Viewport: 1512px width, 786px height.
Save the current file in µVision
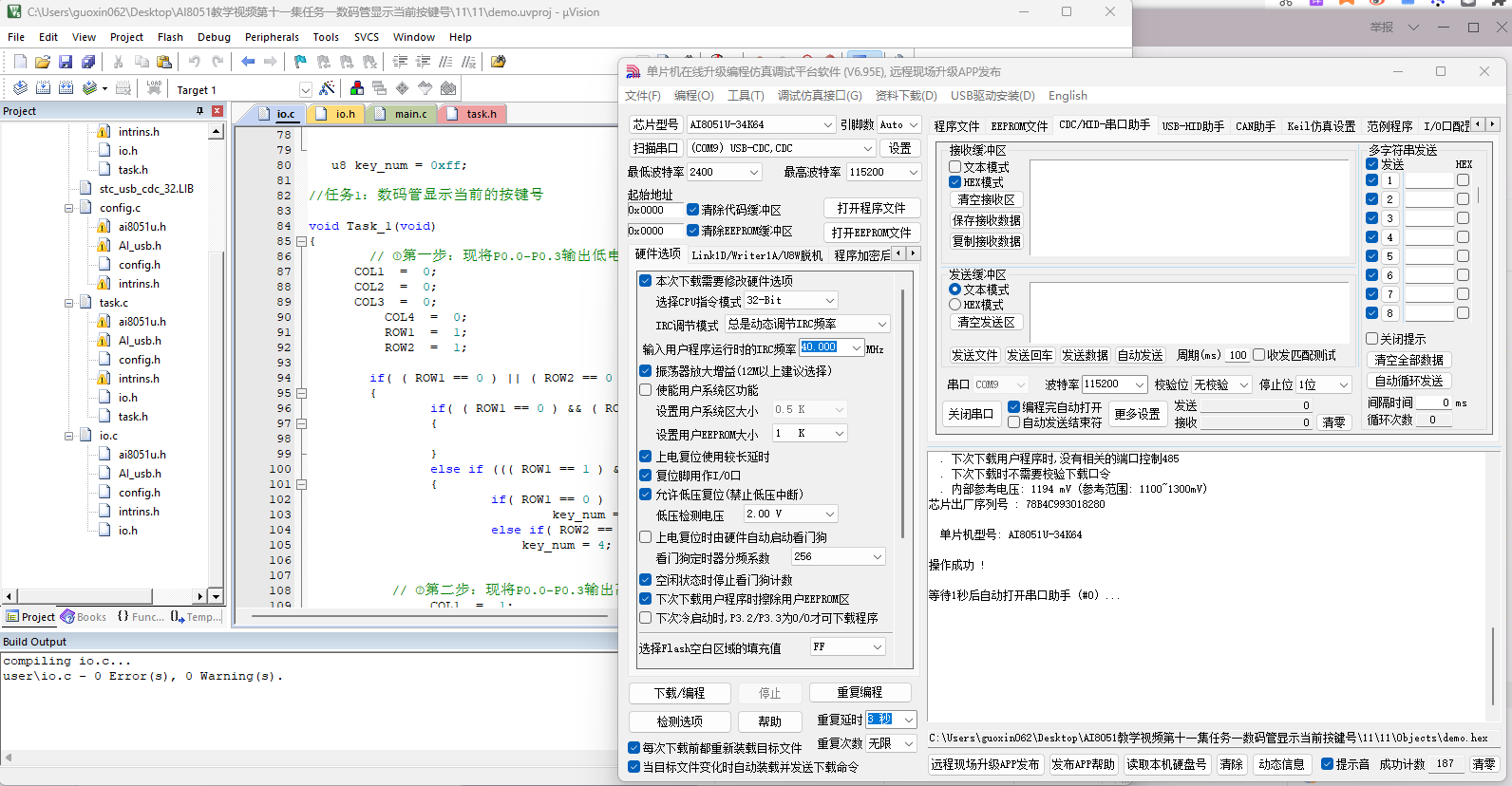(66, 62)
